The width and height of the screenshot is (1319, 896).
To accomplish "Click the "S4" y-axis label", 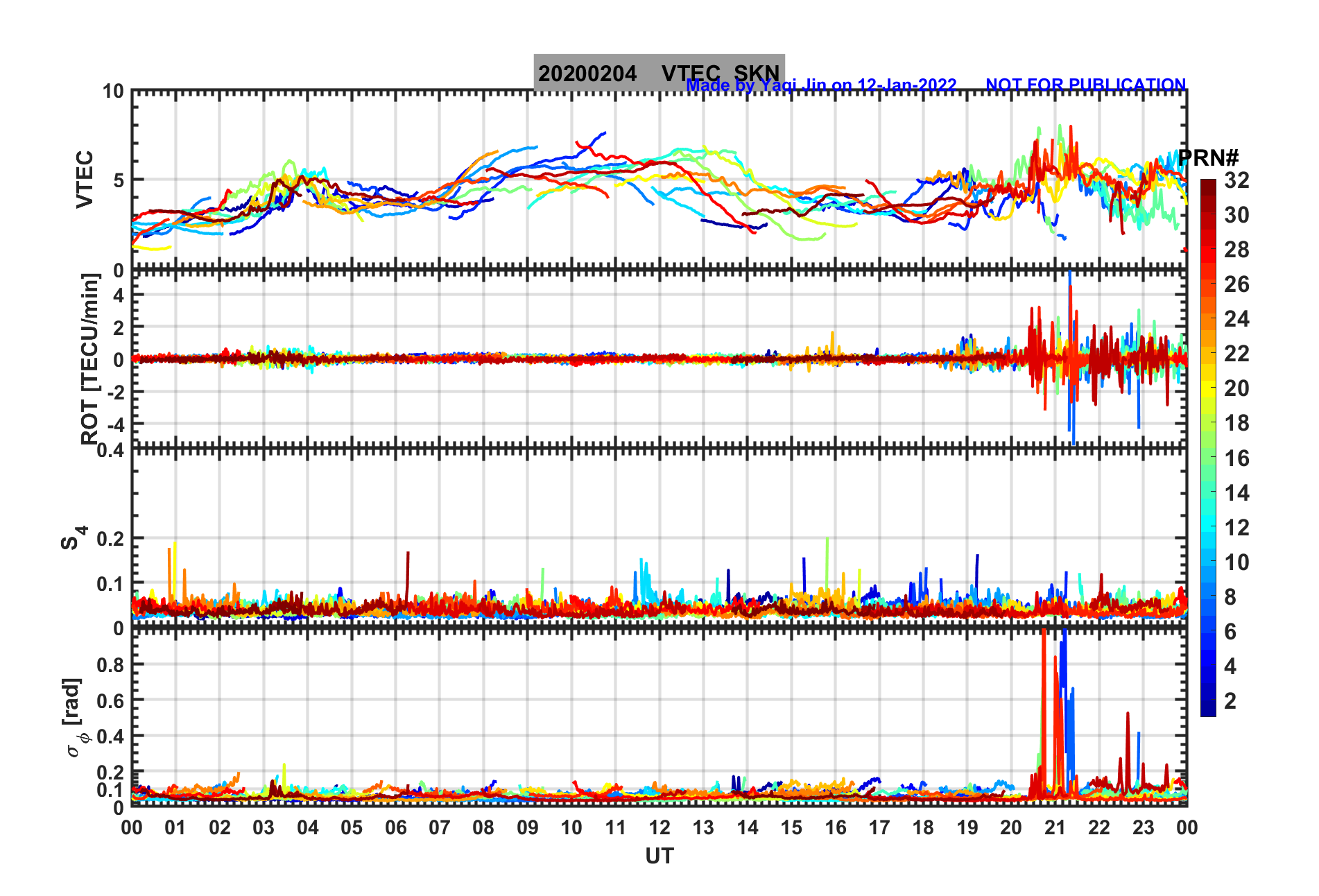I will [74, 537].
